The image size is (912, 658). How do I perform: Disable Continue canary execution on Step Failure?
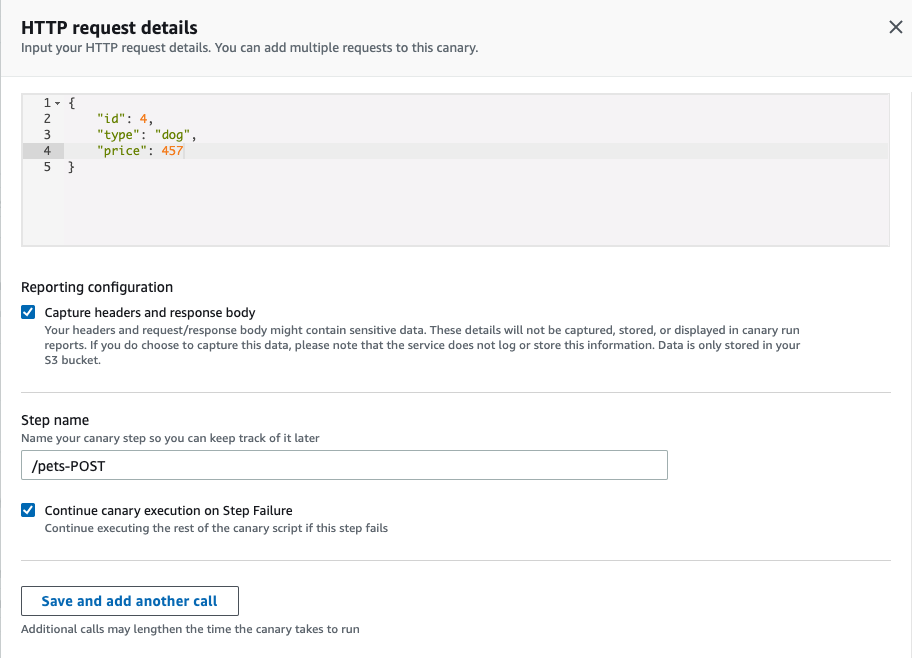tap(27, 510)
